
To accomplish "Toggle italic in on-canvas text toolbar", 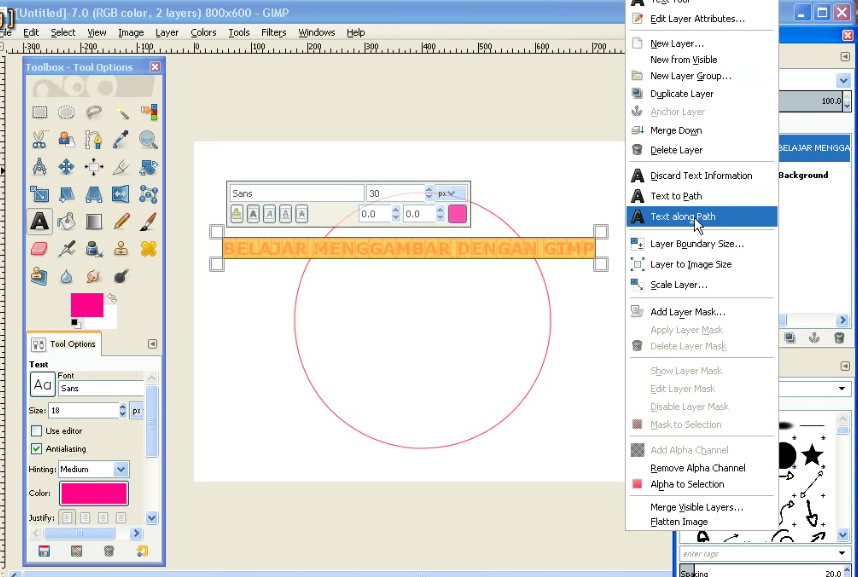I will click(x=269, y=214).
